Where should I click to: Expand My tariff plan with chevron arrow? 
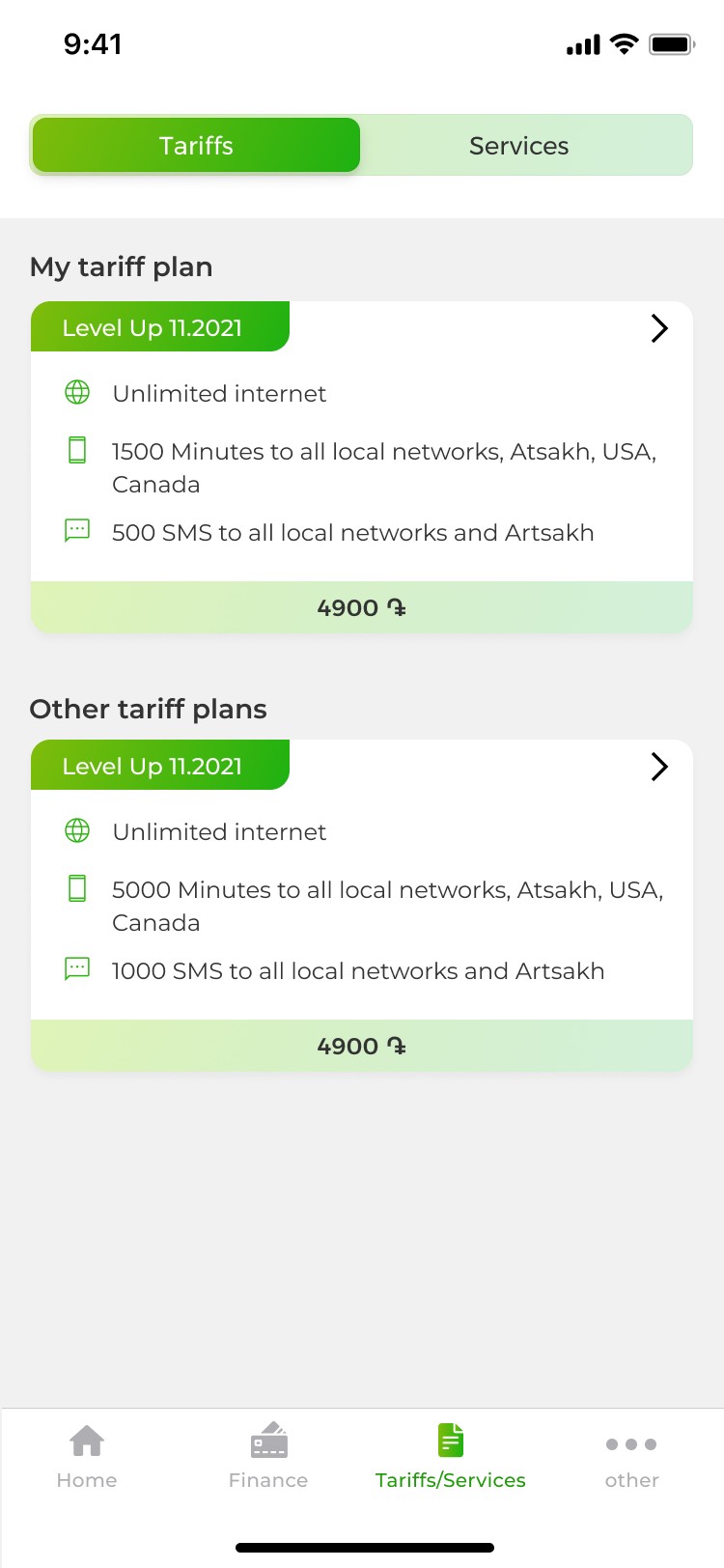click(659, 328)
